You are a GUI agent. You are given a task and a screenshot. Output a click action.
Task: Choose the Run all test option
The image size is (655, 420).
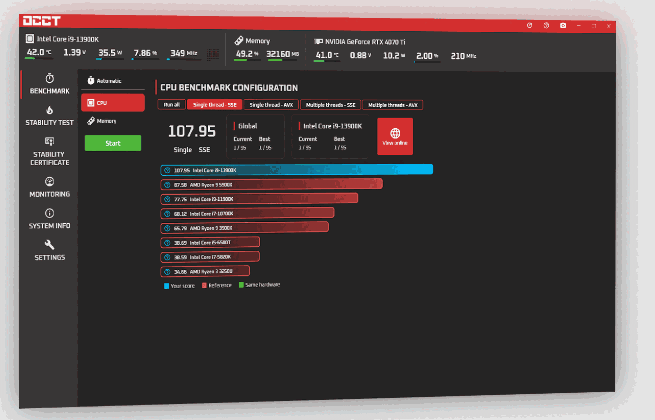click(x=171, y=104)
